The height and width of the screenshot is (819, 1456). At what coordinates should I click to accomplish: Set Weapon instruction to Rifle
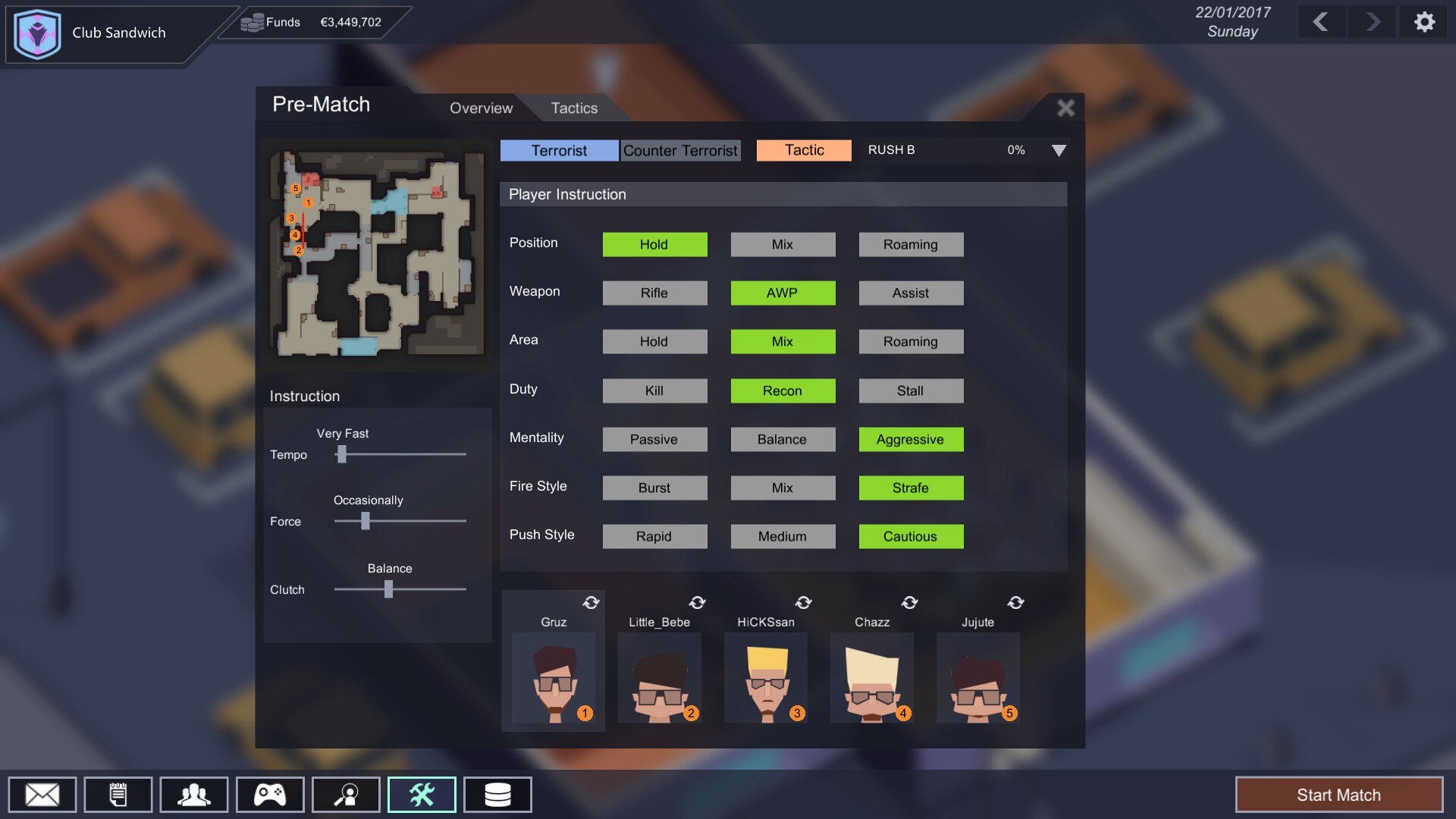[654, 293]
